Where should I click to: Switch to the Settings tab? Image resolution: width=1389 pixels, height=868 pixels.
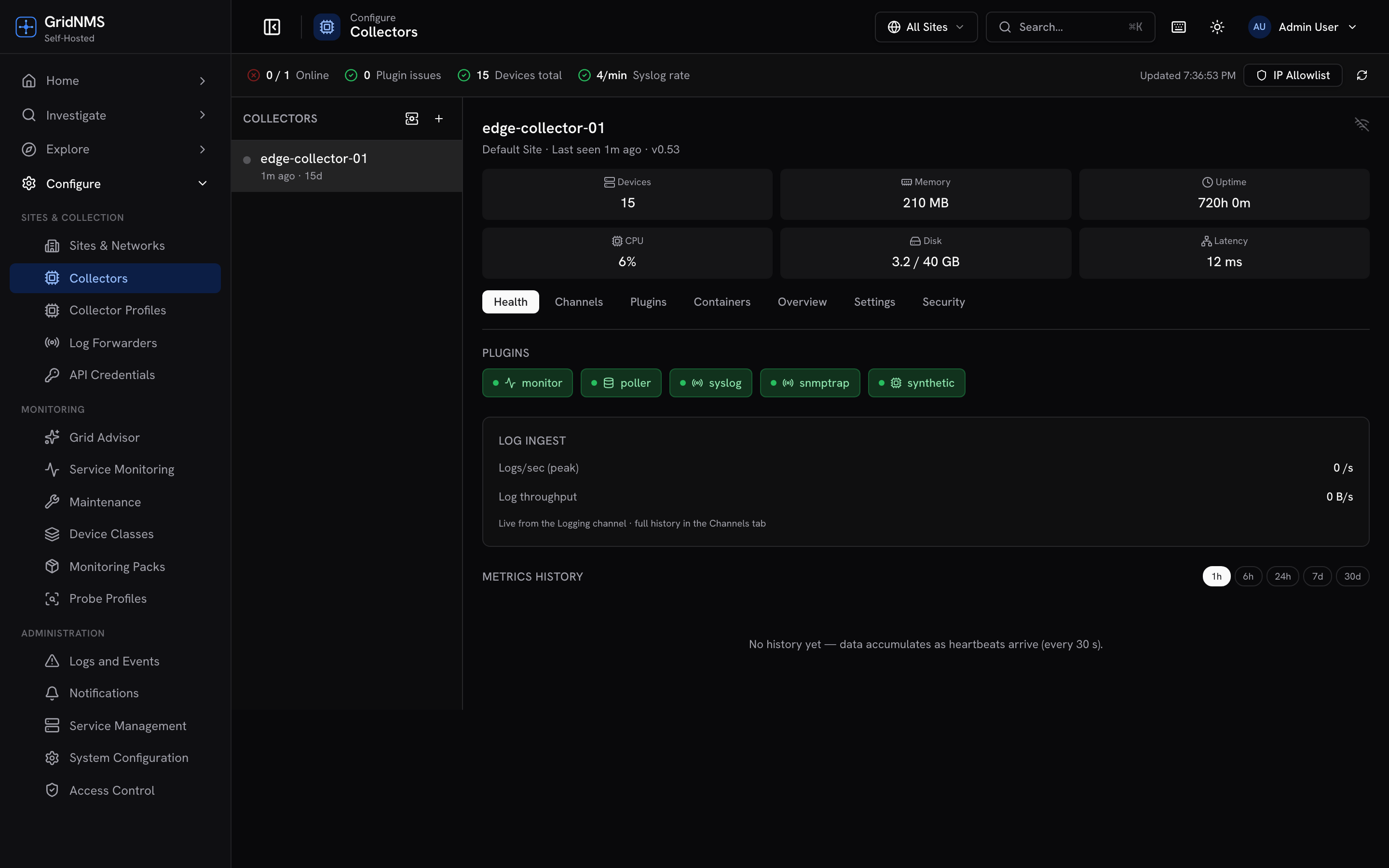point(874,302)
